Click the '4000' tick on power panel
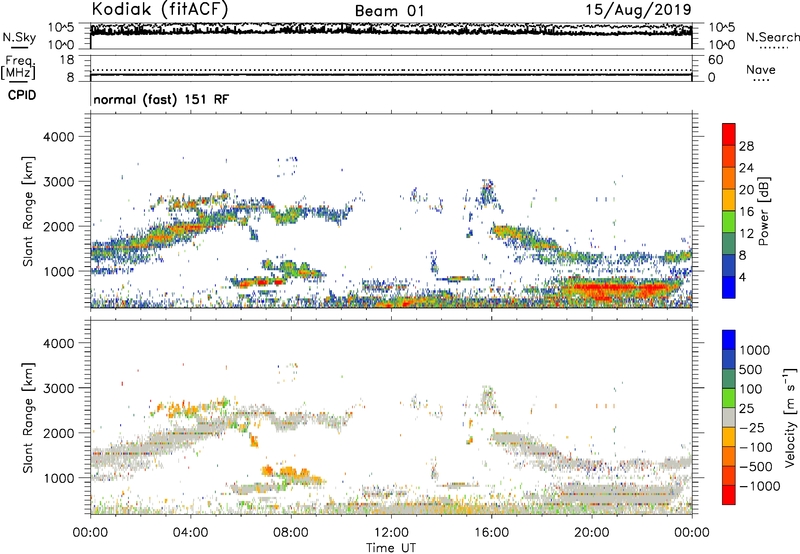This screenshot has height=554, width=800. [x=59, y=137]
